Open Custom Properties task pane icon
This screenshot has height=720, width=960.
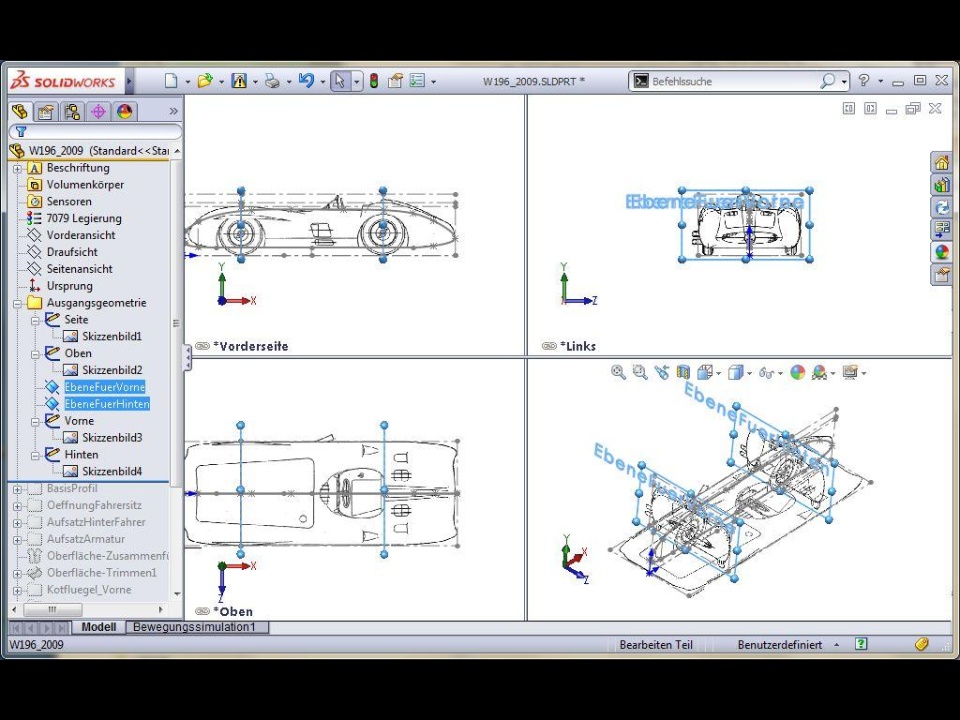[x=942, y=274]
